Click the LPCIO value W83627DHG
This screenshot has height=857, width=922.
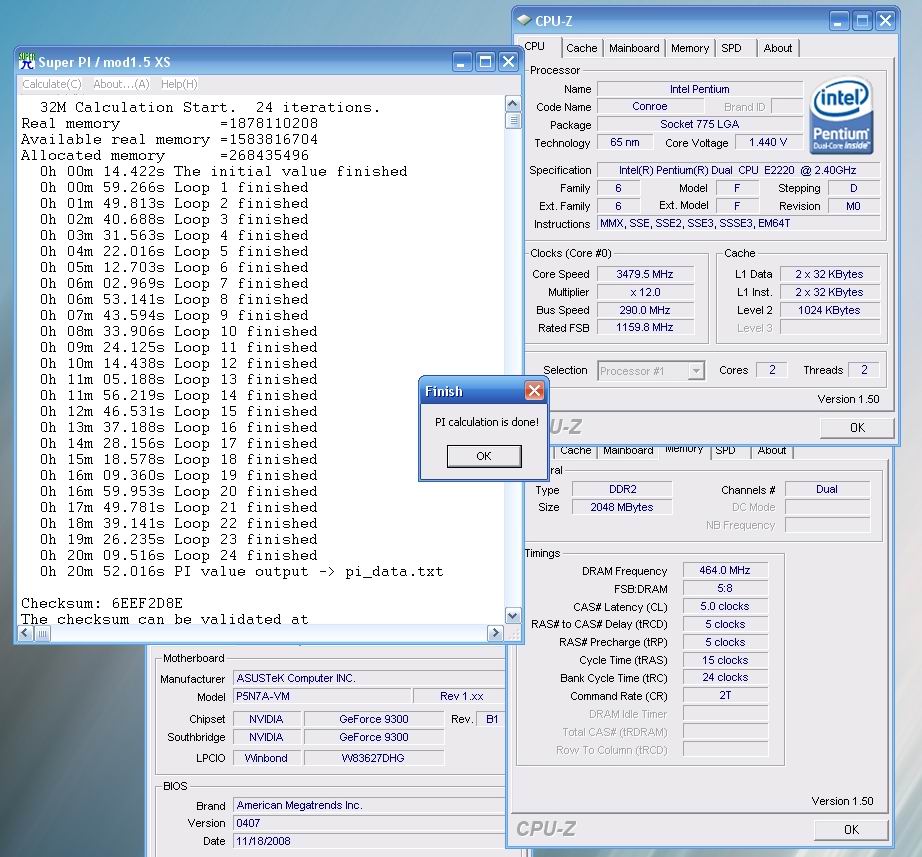coord(373,758)
